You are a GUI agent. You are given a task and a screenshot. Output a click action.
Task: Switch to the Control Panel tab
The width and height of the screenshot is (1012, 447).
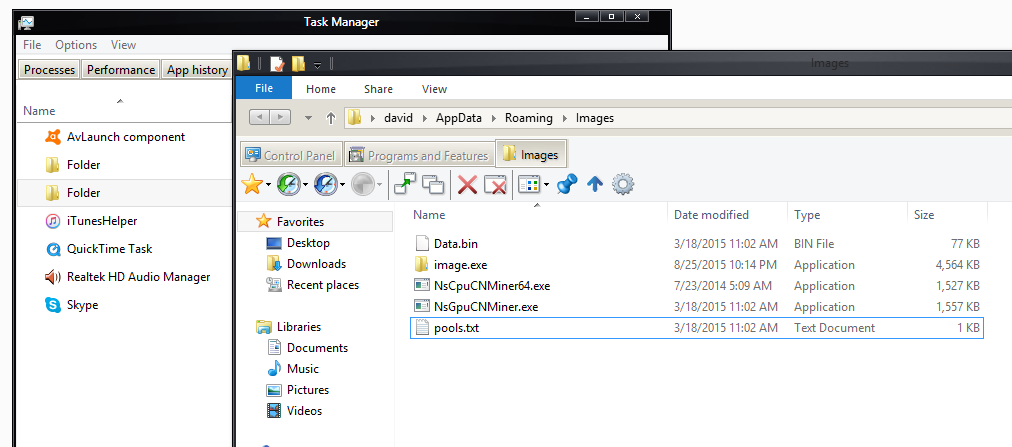click(x=291, y=155)
